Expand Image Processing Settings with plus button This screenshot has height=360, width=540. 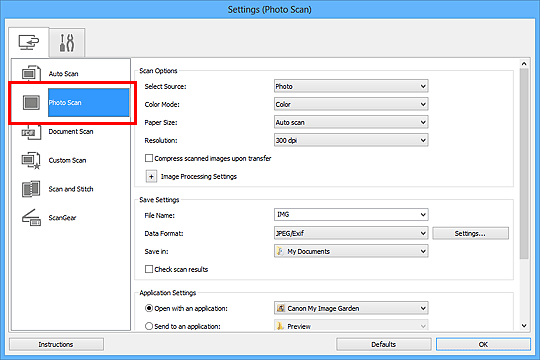[x=151, y=176]
